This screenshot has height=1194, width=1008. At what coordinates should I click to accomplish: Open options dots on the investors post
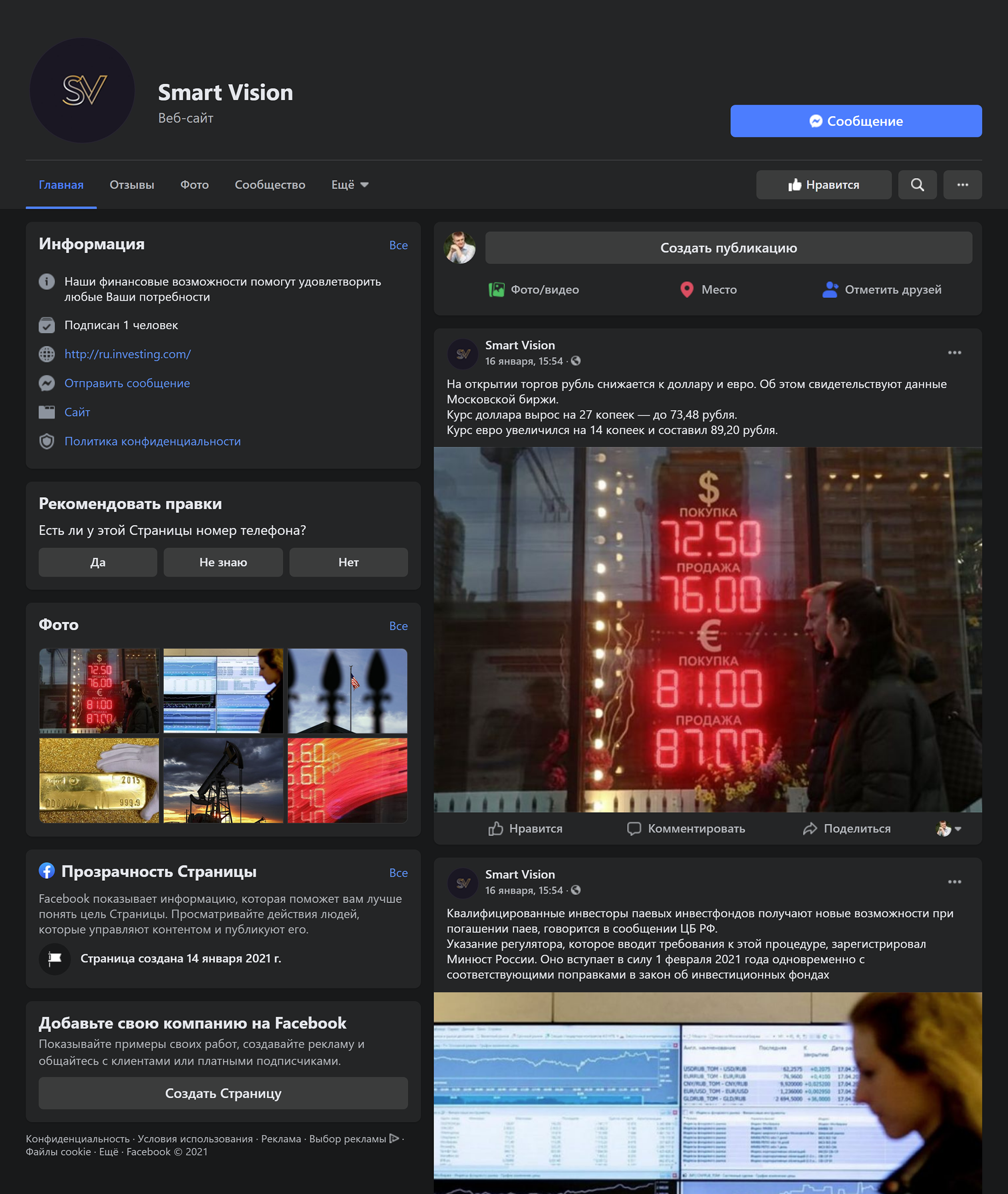954,882
